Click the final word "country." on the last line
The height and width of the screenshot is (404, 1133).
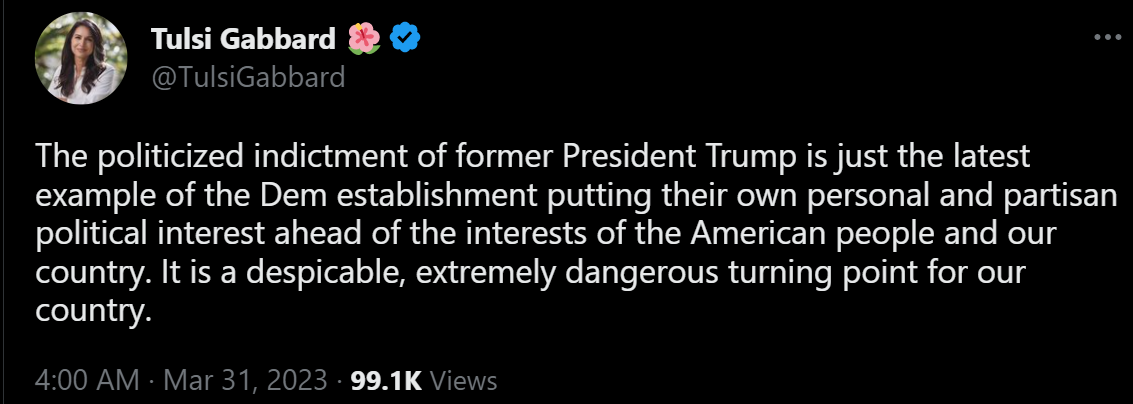(x=92, y=312)
